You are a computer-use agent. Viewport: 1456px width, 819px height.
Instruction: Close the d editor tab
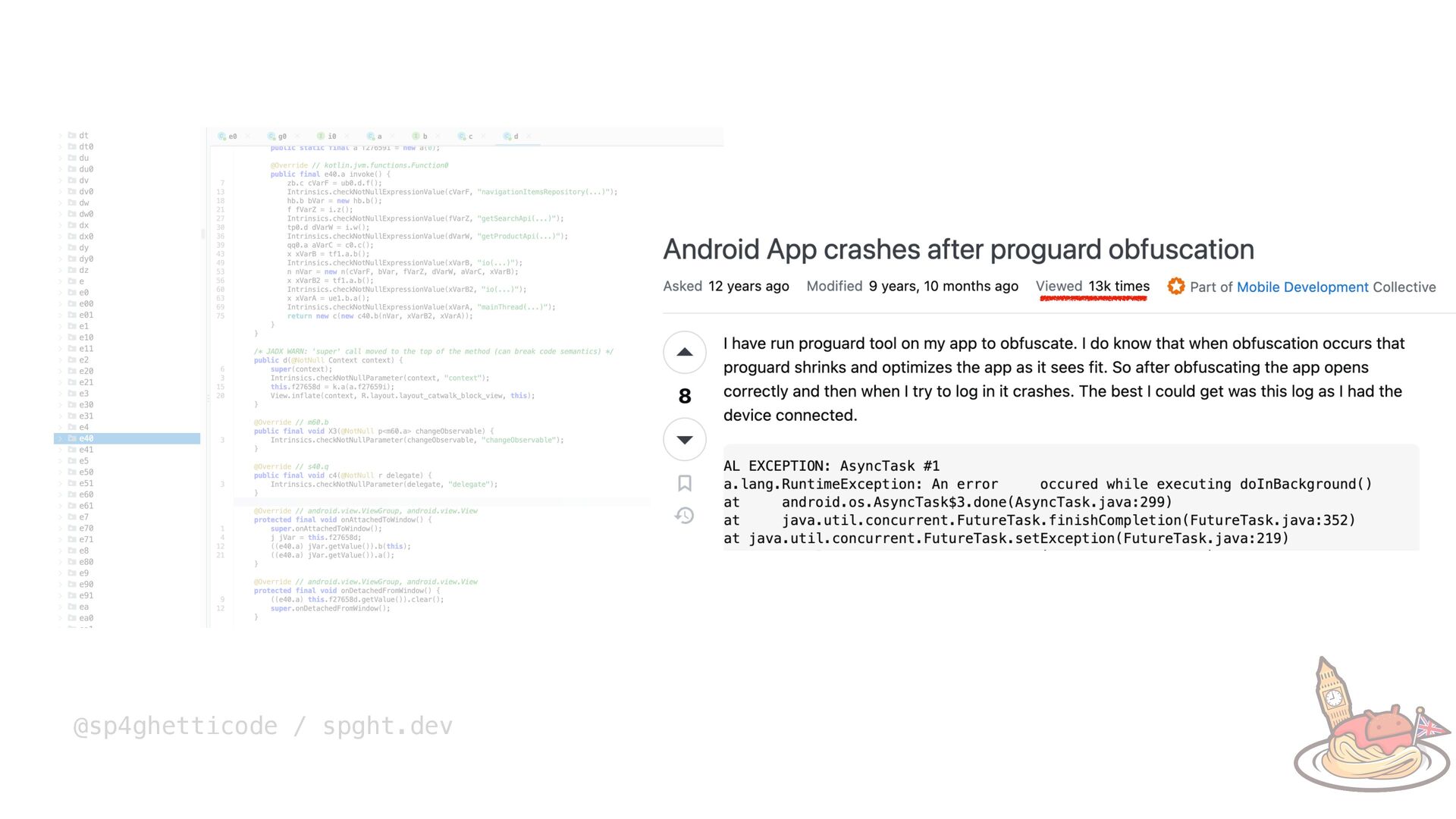point(529,136)
